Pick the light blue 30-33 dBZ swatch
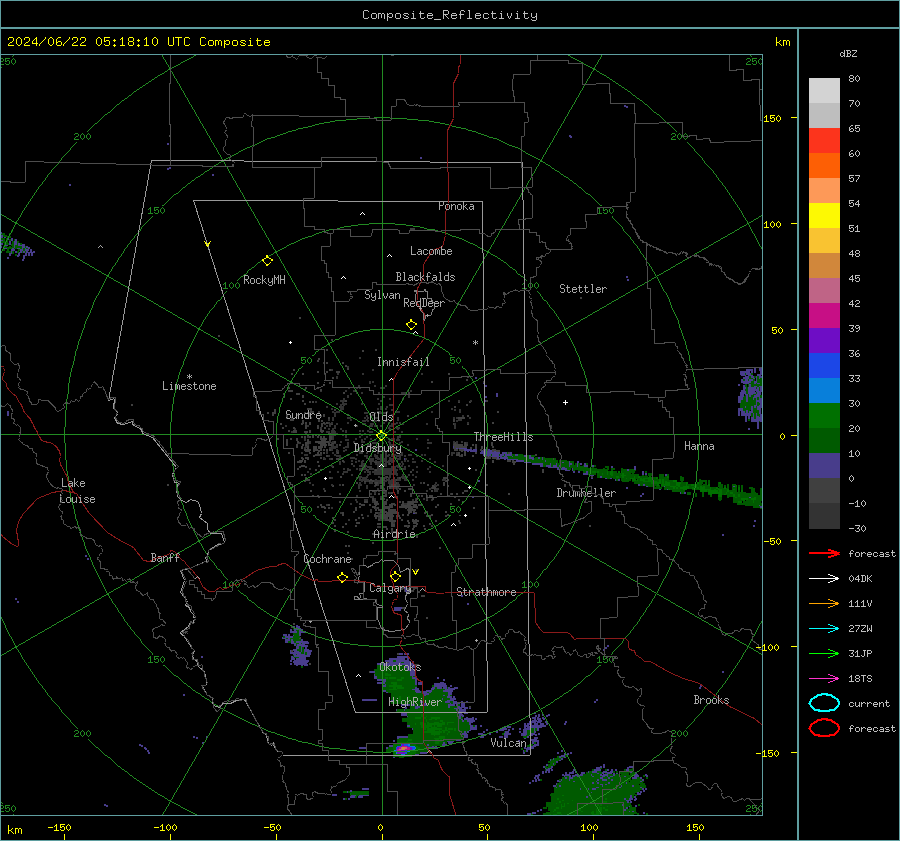Viewport: 900px width, 841px height. (824, 391)
